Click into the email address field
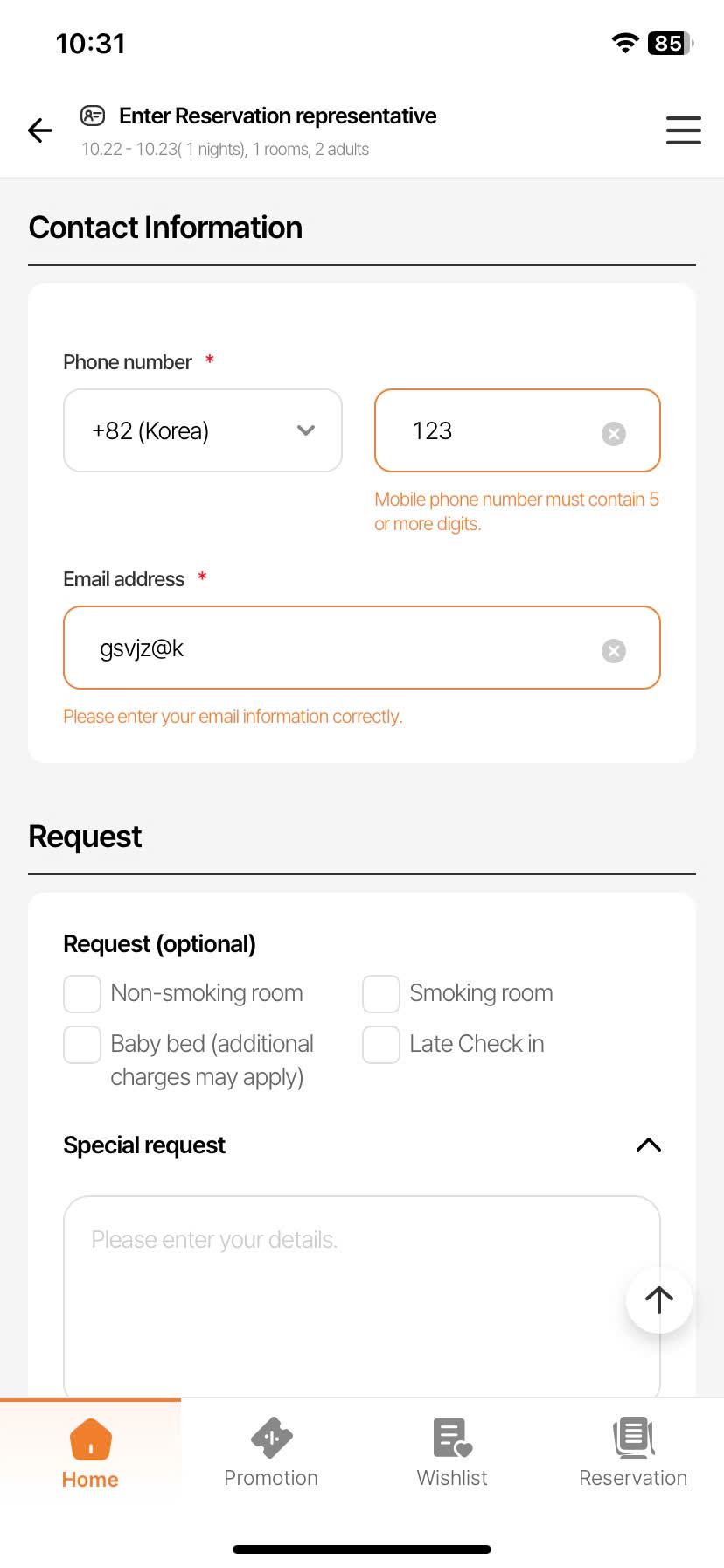The image size is (724, 1568). tap(341, 648)
